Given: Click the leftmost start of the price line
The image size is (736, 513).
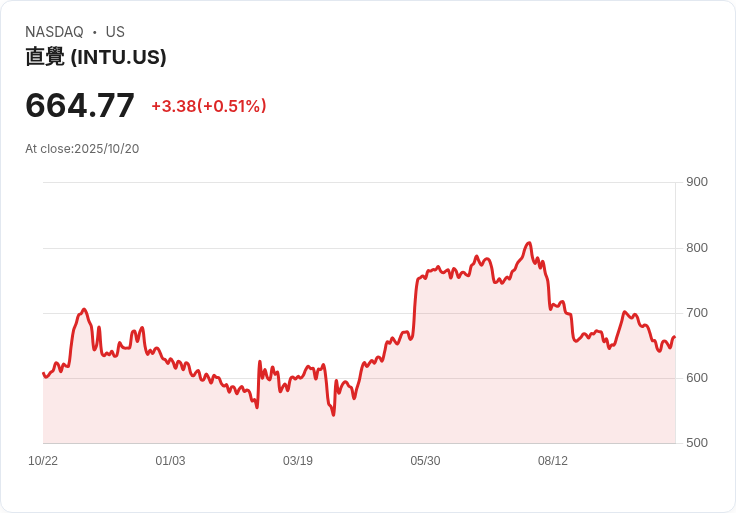Looking at the screenshot, I should [43, 373].
